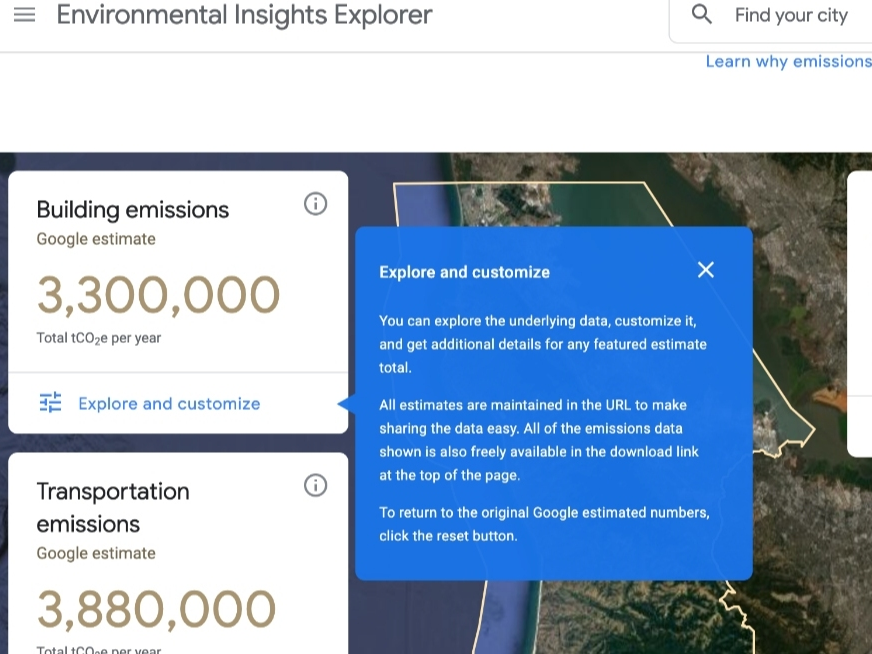The width and height of the screenshot is (872, 654).
Task: Open the hamburger navigation menu
Action: coord(24,15)
